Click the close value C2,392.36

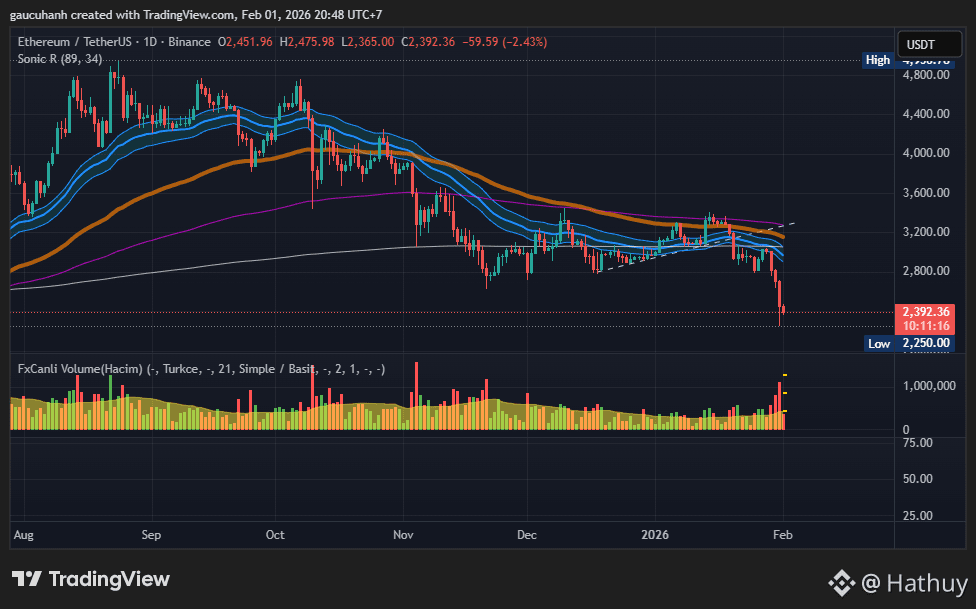428,42
